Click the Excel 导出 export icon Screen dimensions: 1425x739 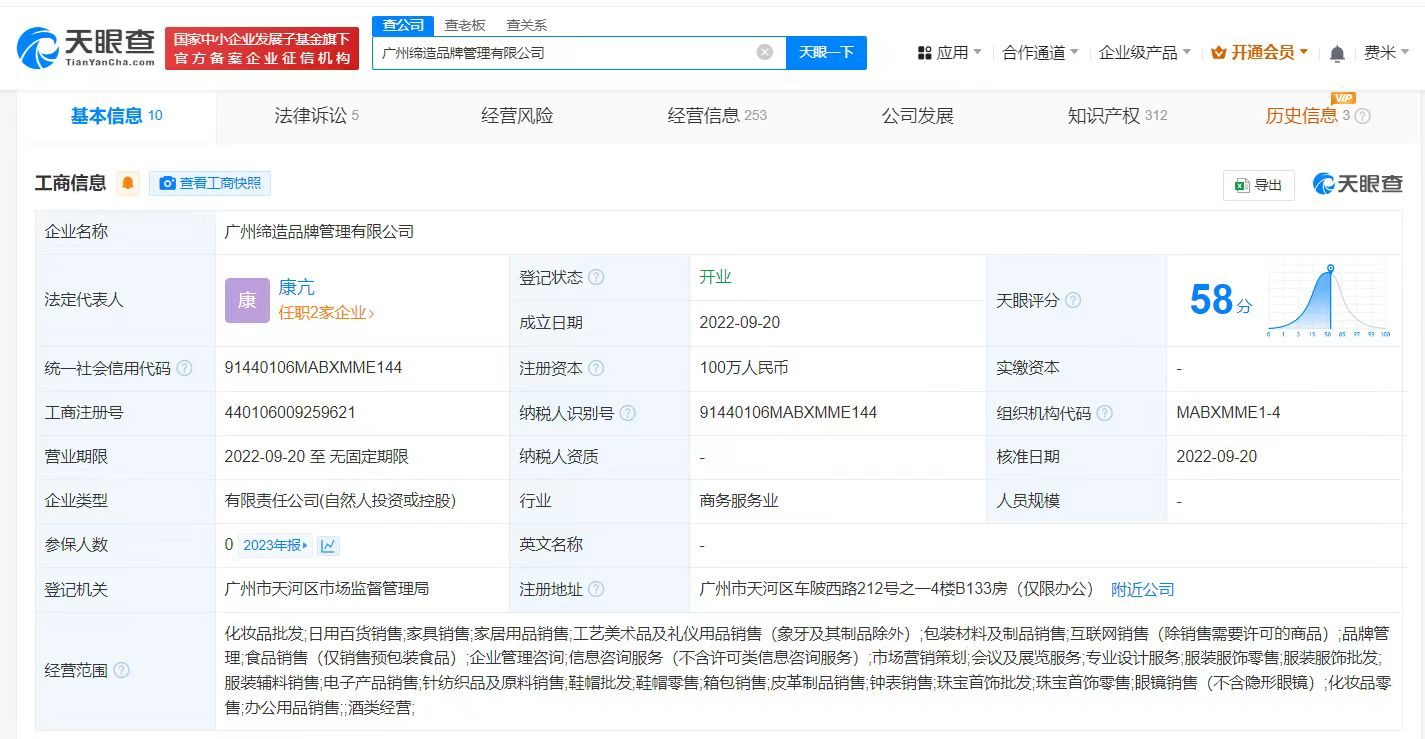[x=1242, y=184]
